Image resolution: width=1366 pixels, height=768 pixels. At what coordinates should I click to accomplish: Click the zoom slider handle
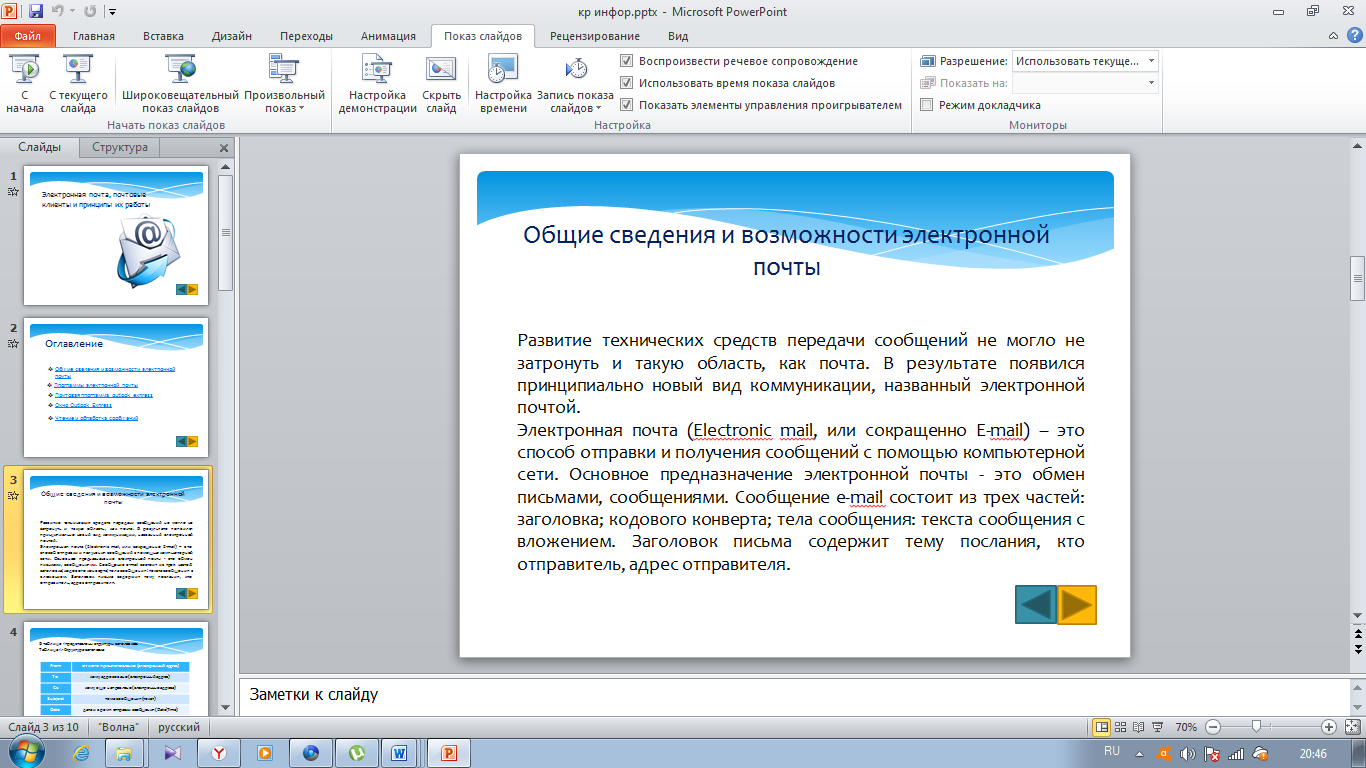[1255, 727]
